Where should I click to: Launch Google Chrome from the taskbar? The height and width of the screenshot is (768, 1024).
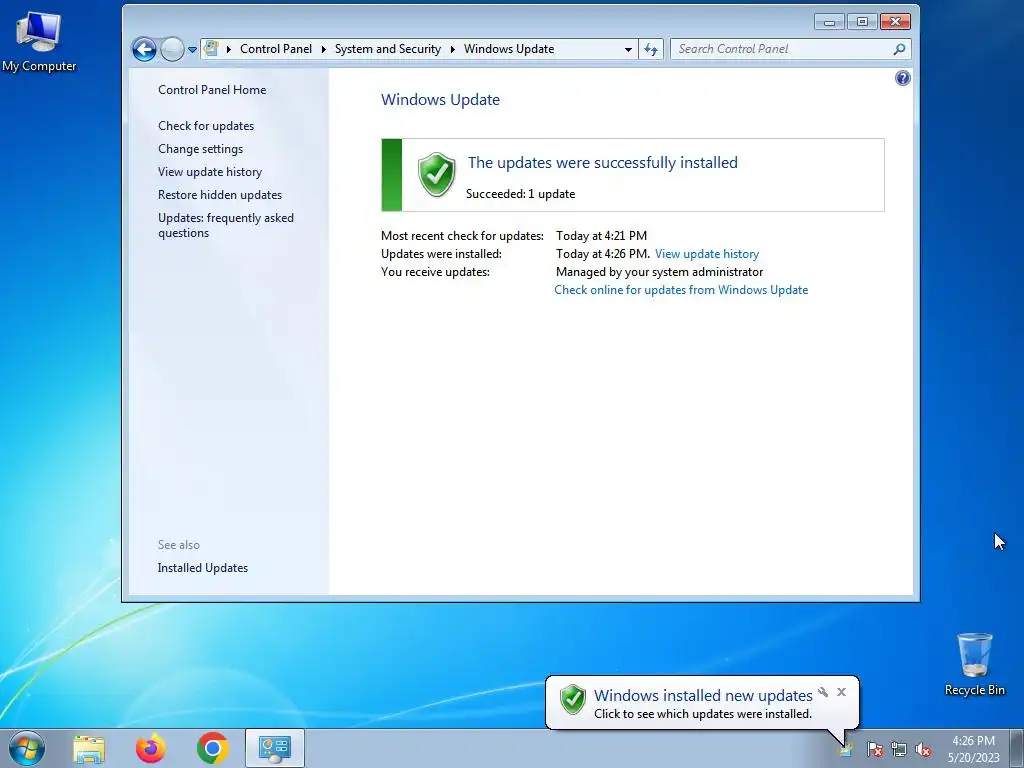pos(212,748)
